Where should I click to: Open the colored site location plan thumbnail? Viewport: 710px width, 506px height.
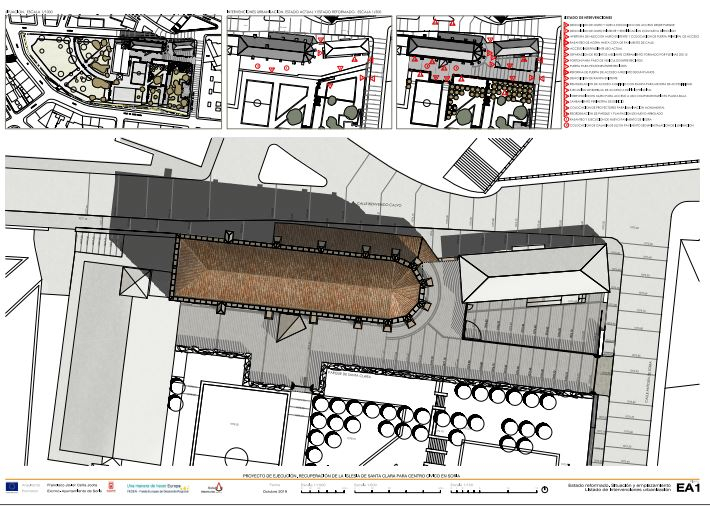113,72
